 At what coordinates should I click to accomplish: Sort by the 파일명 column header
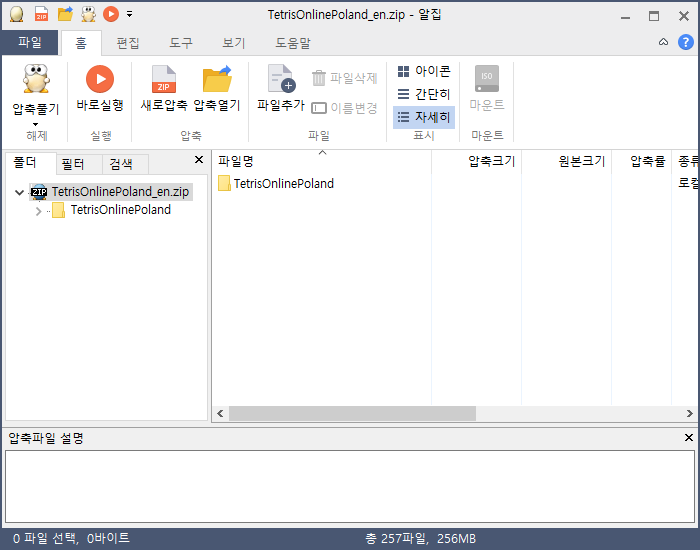[322, 161]
